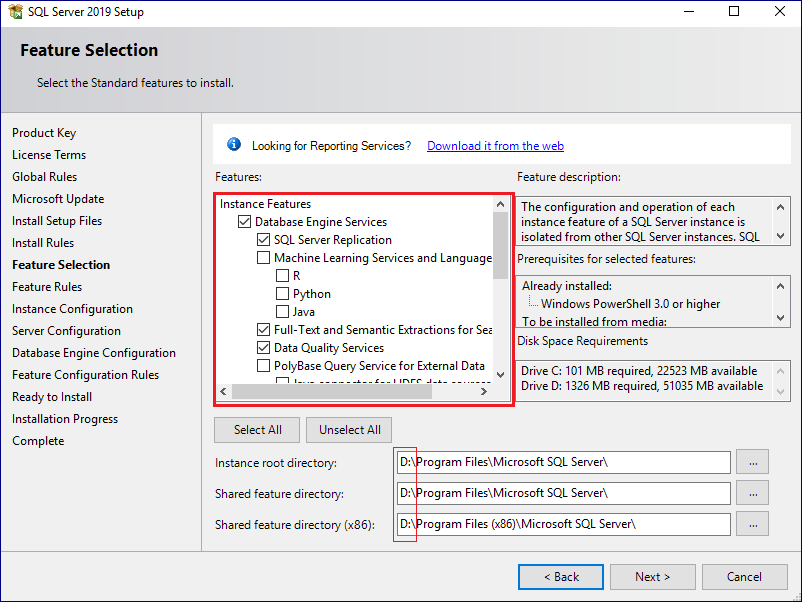This screenshot has height=602, width=802.
Task: Click the features list horizontal scrollbar thumb
Action: pyautogui.click(x=332, y=391)
